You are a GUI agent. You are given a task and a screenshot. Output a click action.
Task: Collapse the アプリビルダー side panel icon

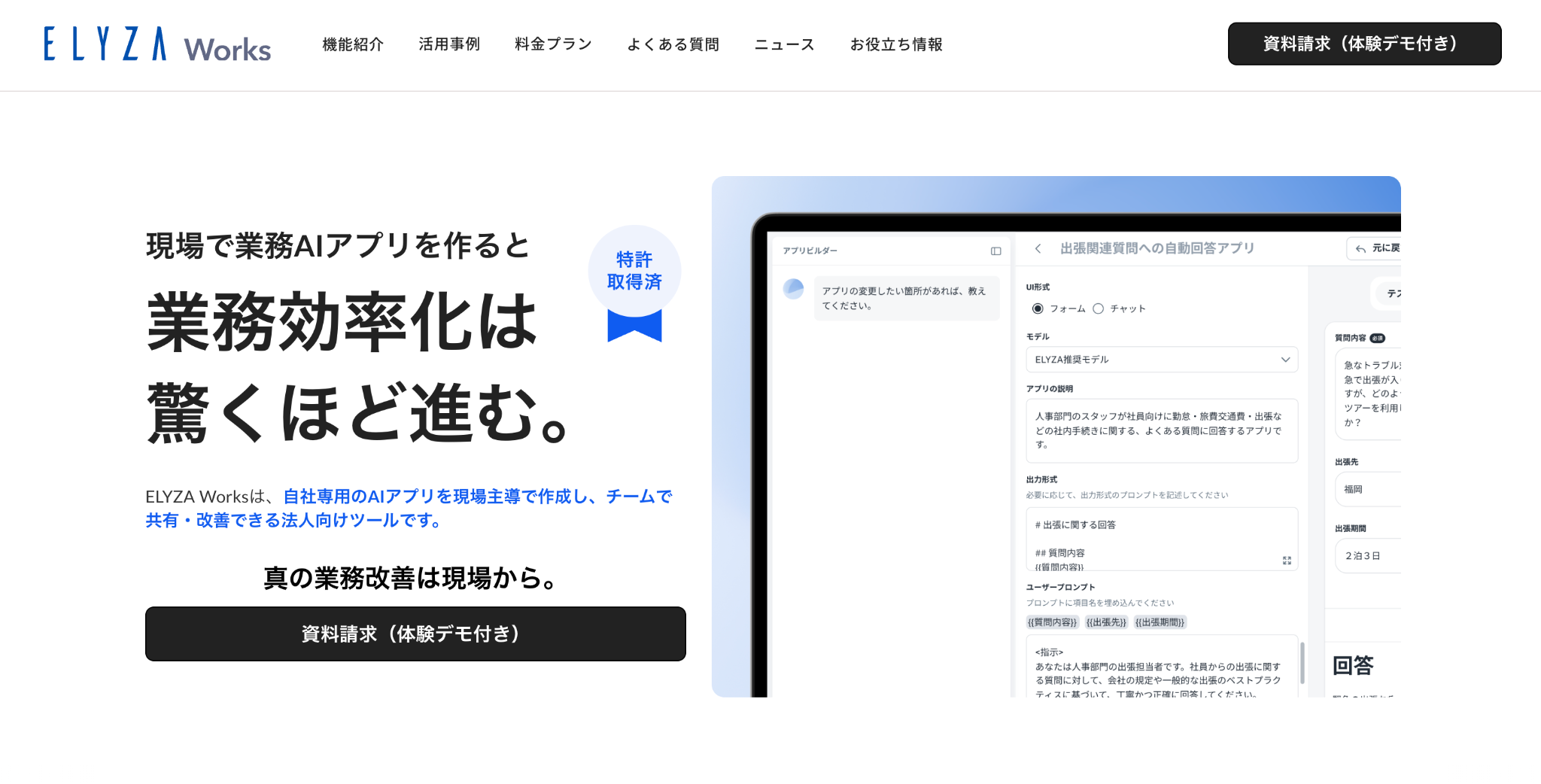pyautogui.click(x=995, y=251)
